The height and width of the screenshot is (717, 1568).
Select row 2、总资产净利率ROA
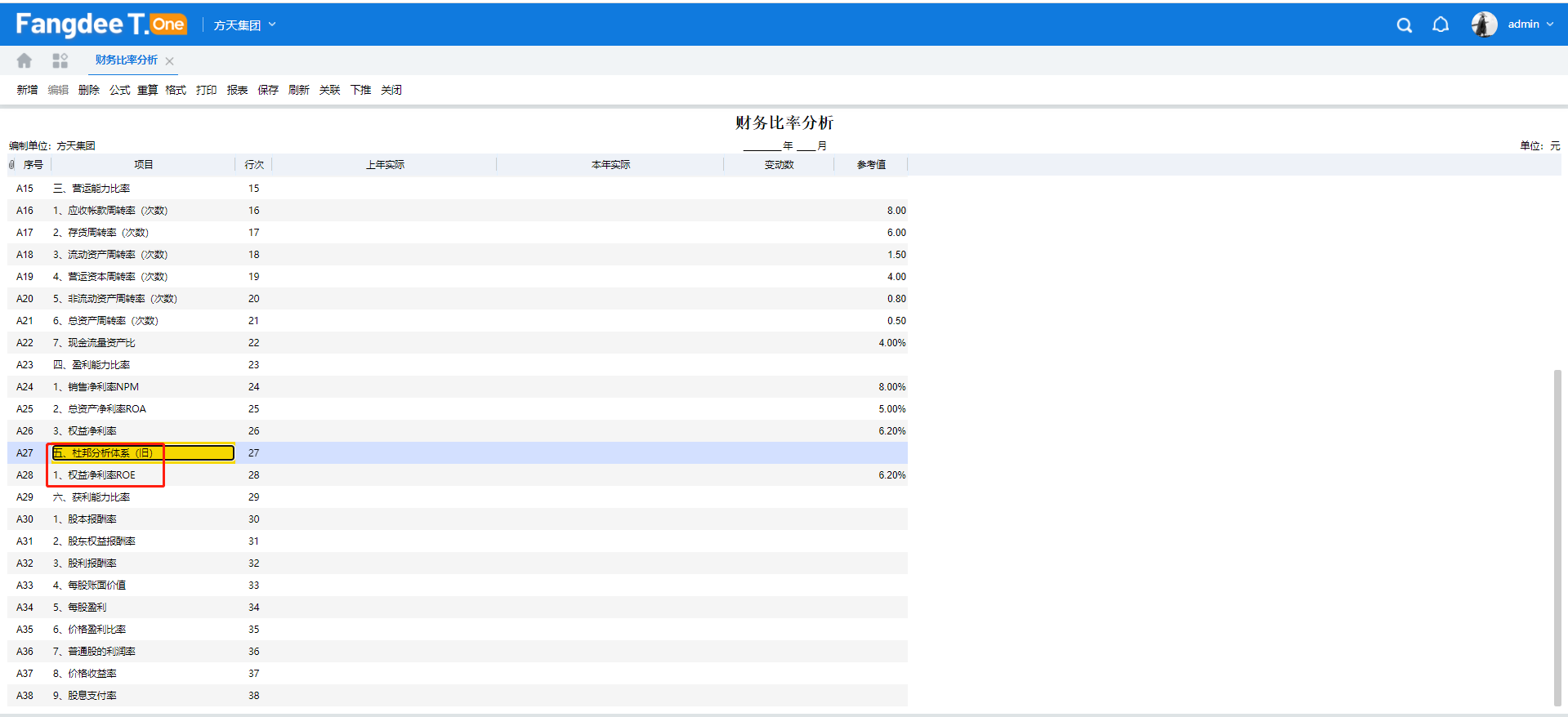(458, 409)
